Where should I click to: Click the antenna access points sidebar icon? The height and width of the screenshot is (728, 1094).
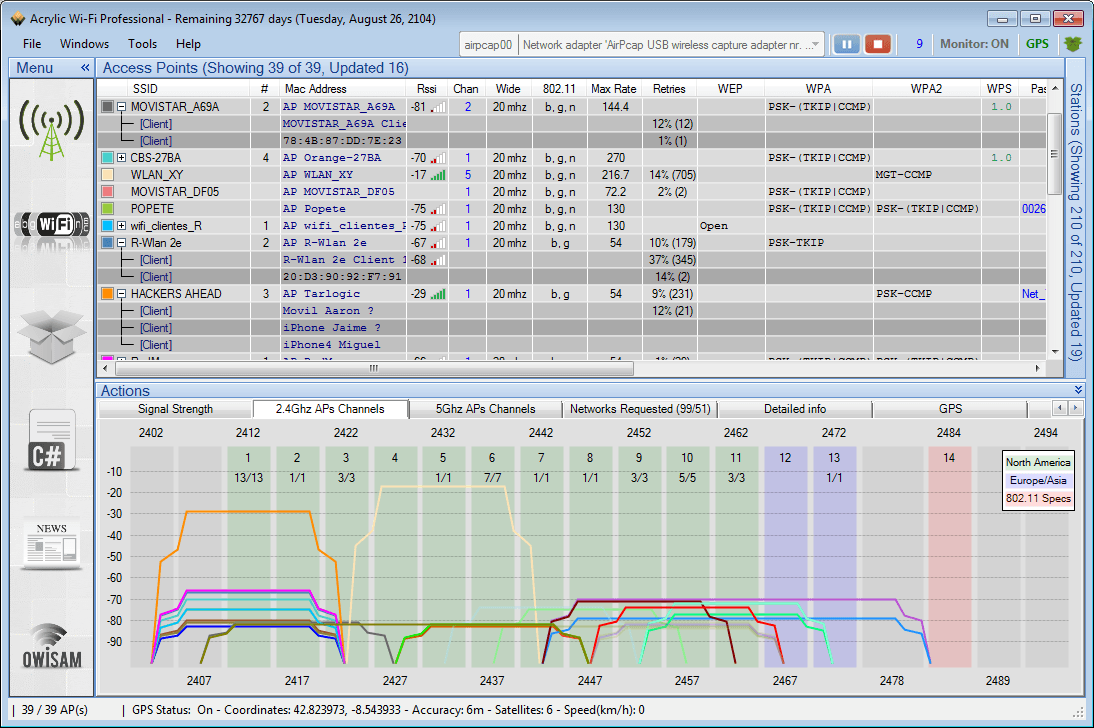coord(52,129)
